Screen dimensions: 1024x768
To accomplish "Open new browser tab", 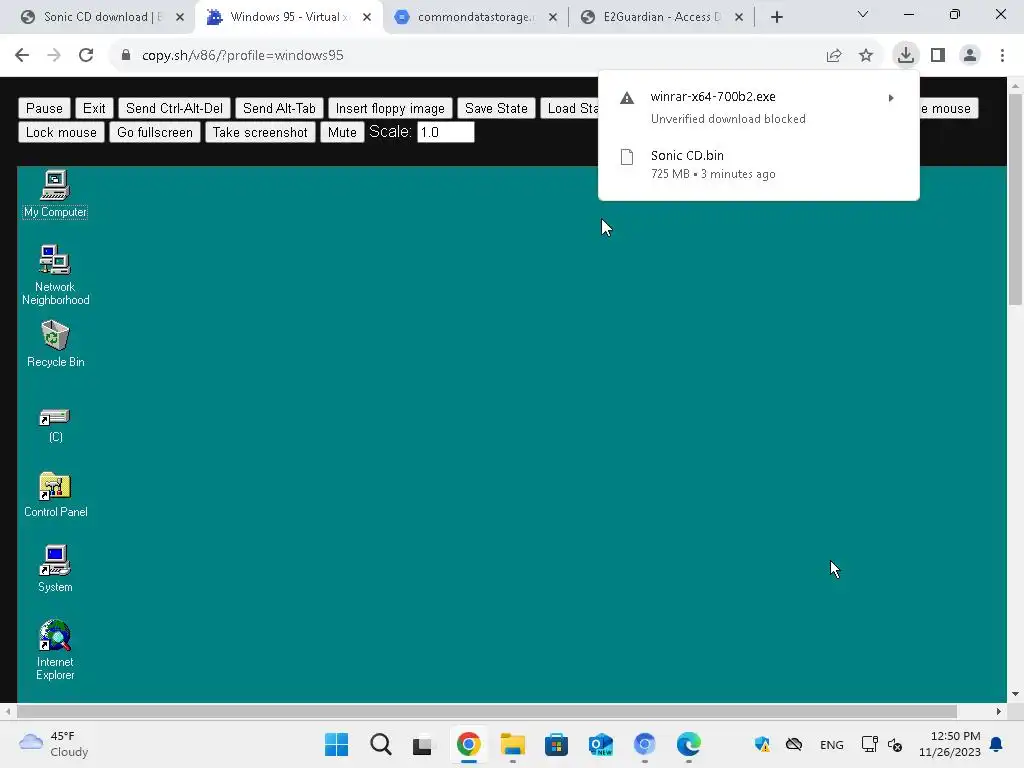I will (x=776, y=17).
